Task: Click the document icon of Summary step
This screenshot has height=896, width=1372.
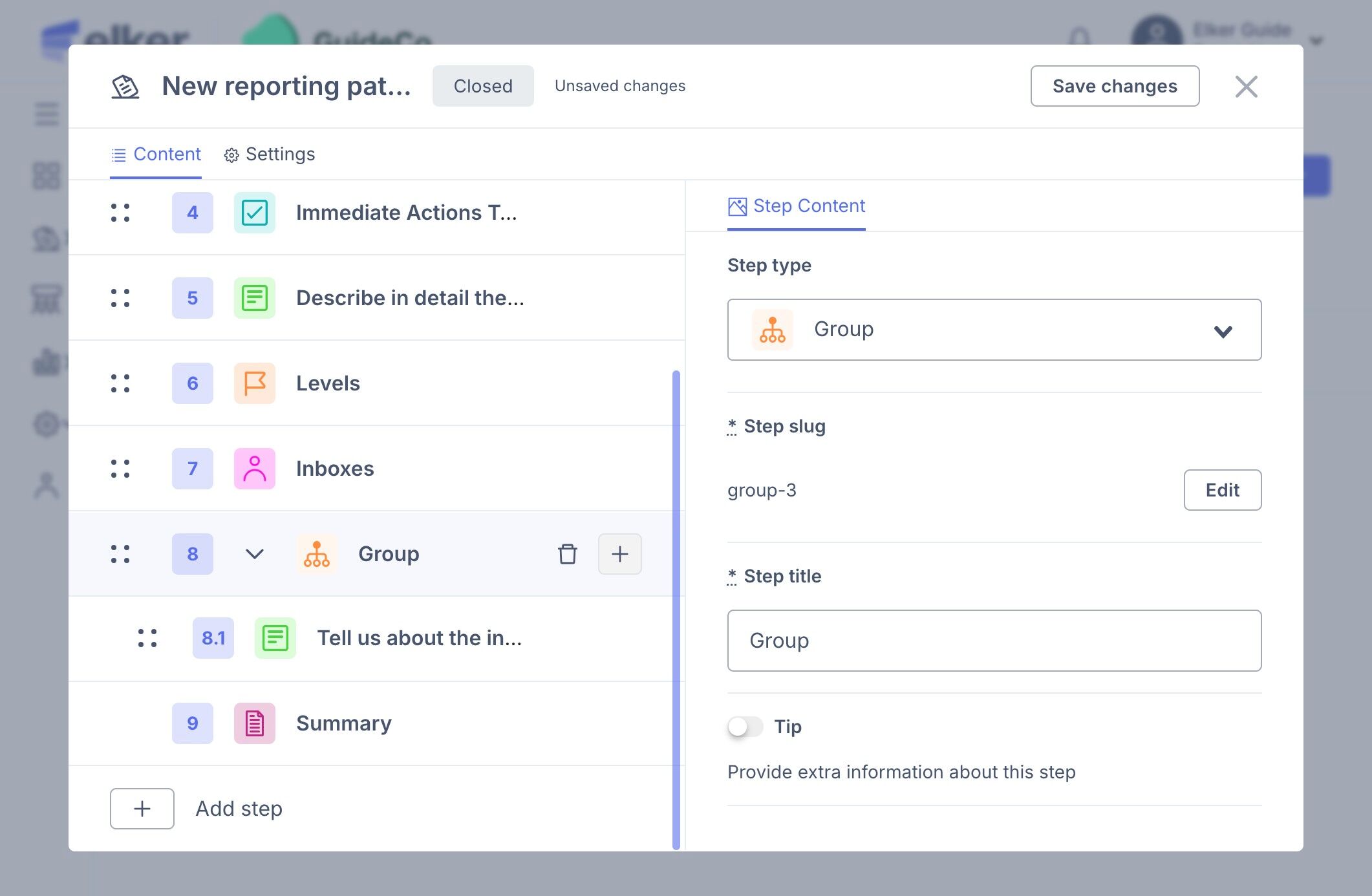Action: (254, 723)
